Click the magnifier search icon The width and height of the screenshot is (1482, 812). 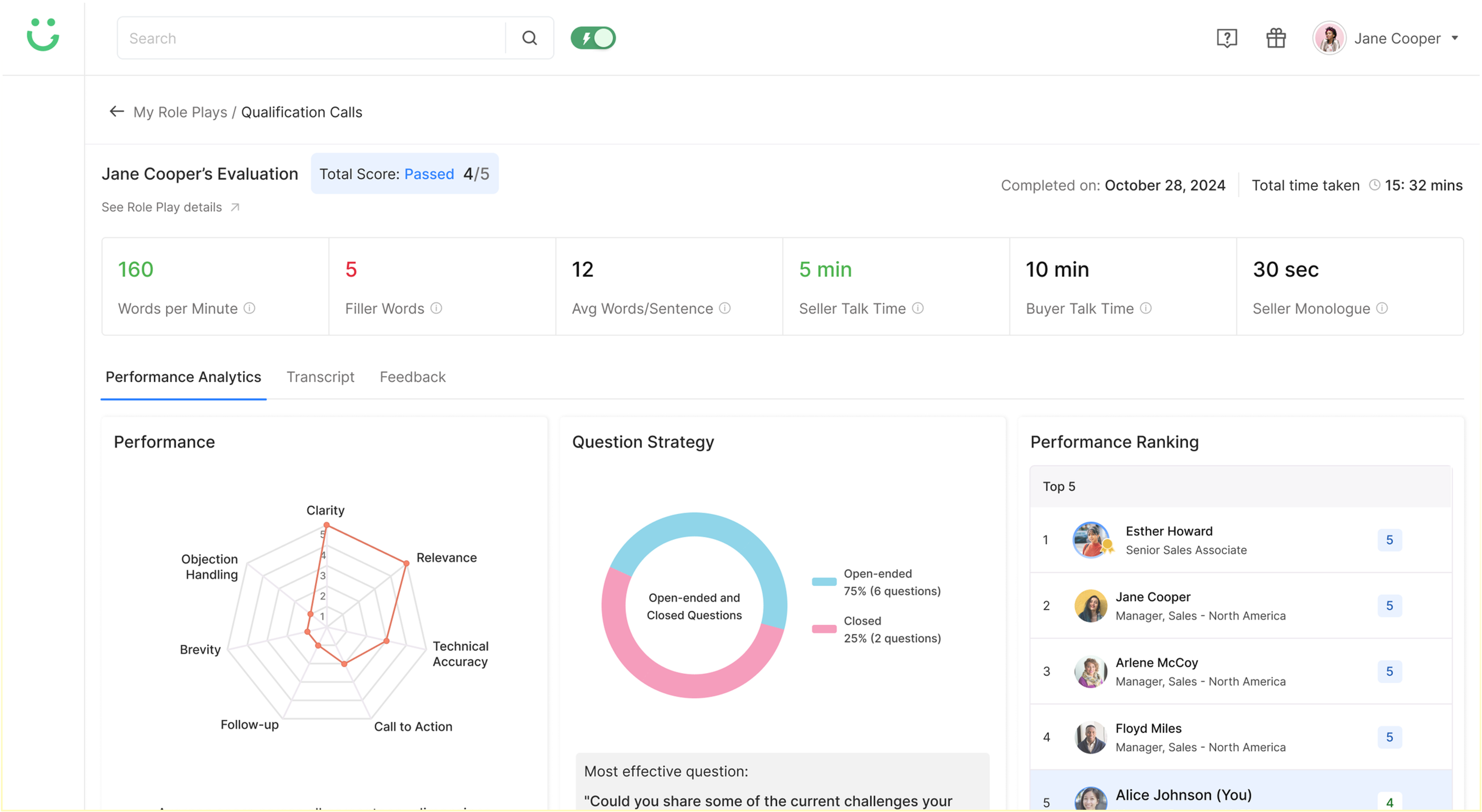[529, 38]
